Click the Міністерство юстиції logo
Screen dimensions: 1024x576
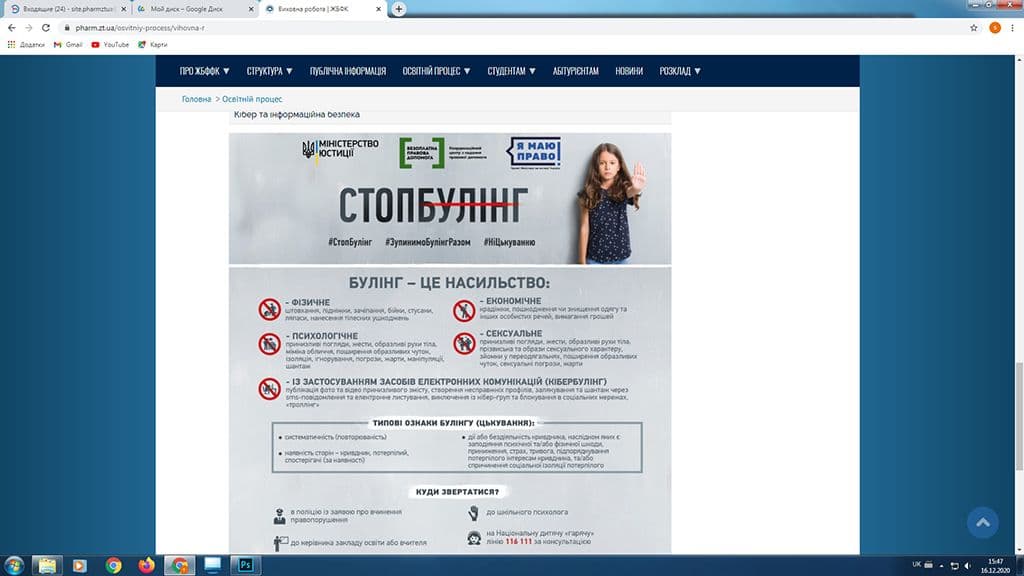[x=340, y=150]
